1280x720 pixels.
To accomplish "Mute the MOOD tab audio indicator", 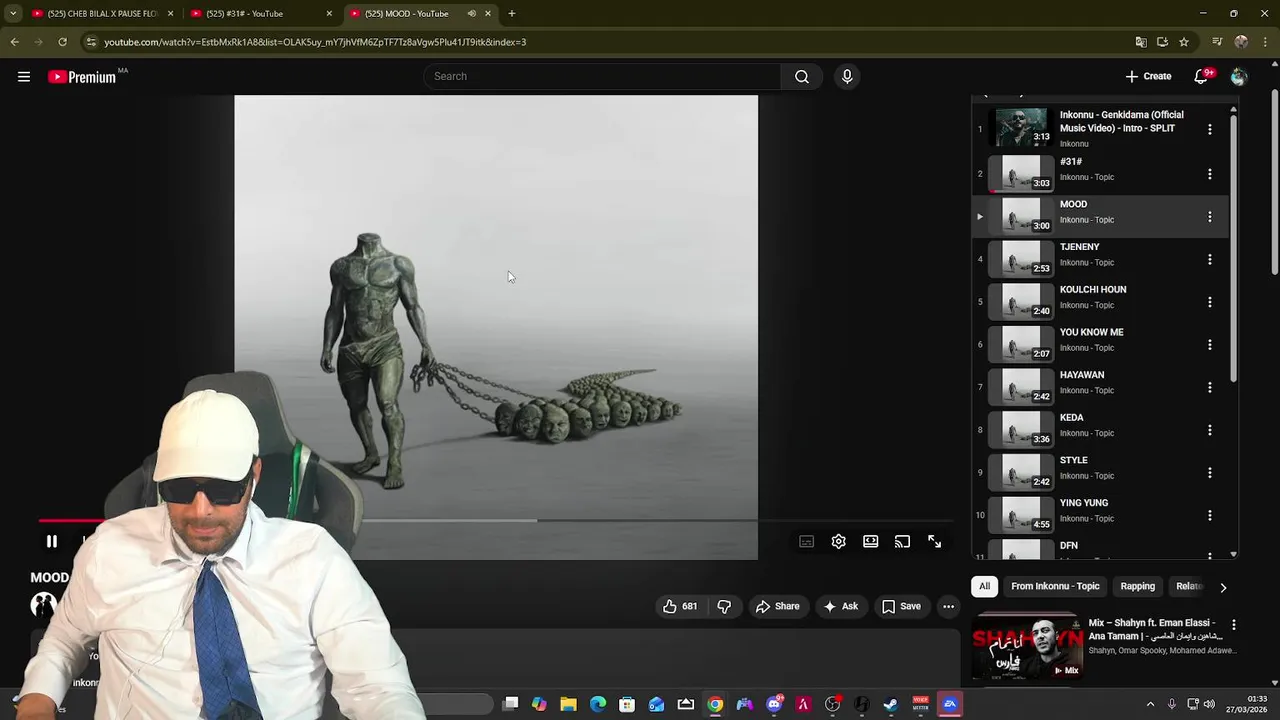I will tap(471, 14).
